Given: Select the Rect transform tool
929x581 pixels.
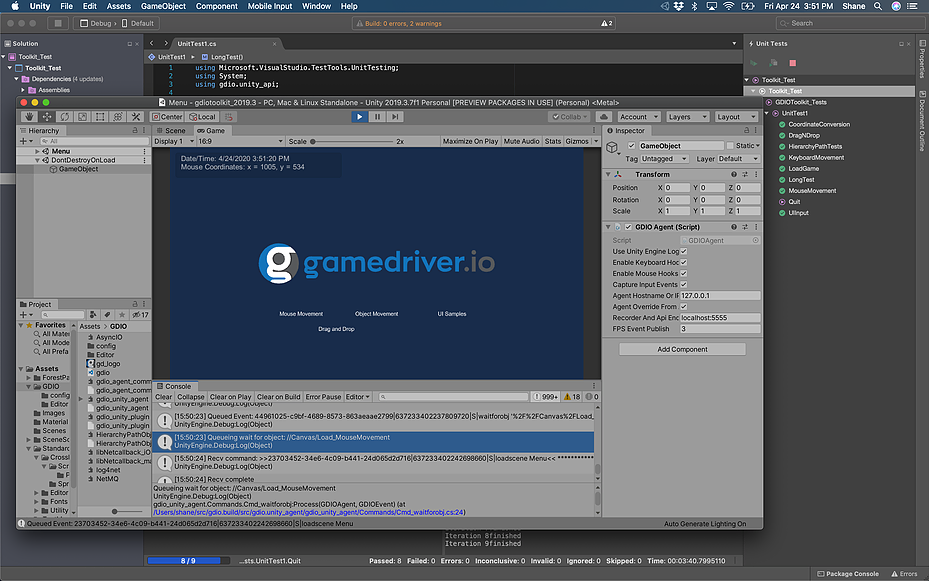Looking at the screenshot, I should tap(99, 117).
